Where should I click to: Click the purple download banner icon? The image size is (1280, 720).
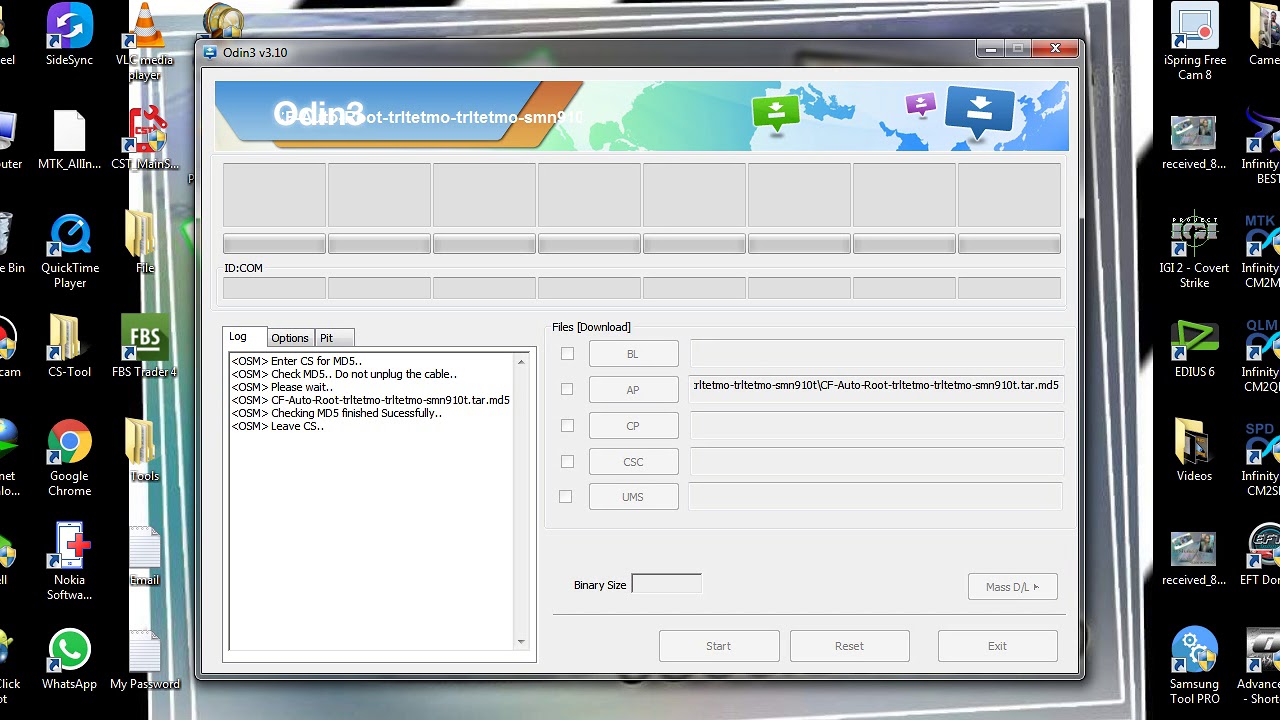coord(920,104)
